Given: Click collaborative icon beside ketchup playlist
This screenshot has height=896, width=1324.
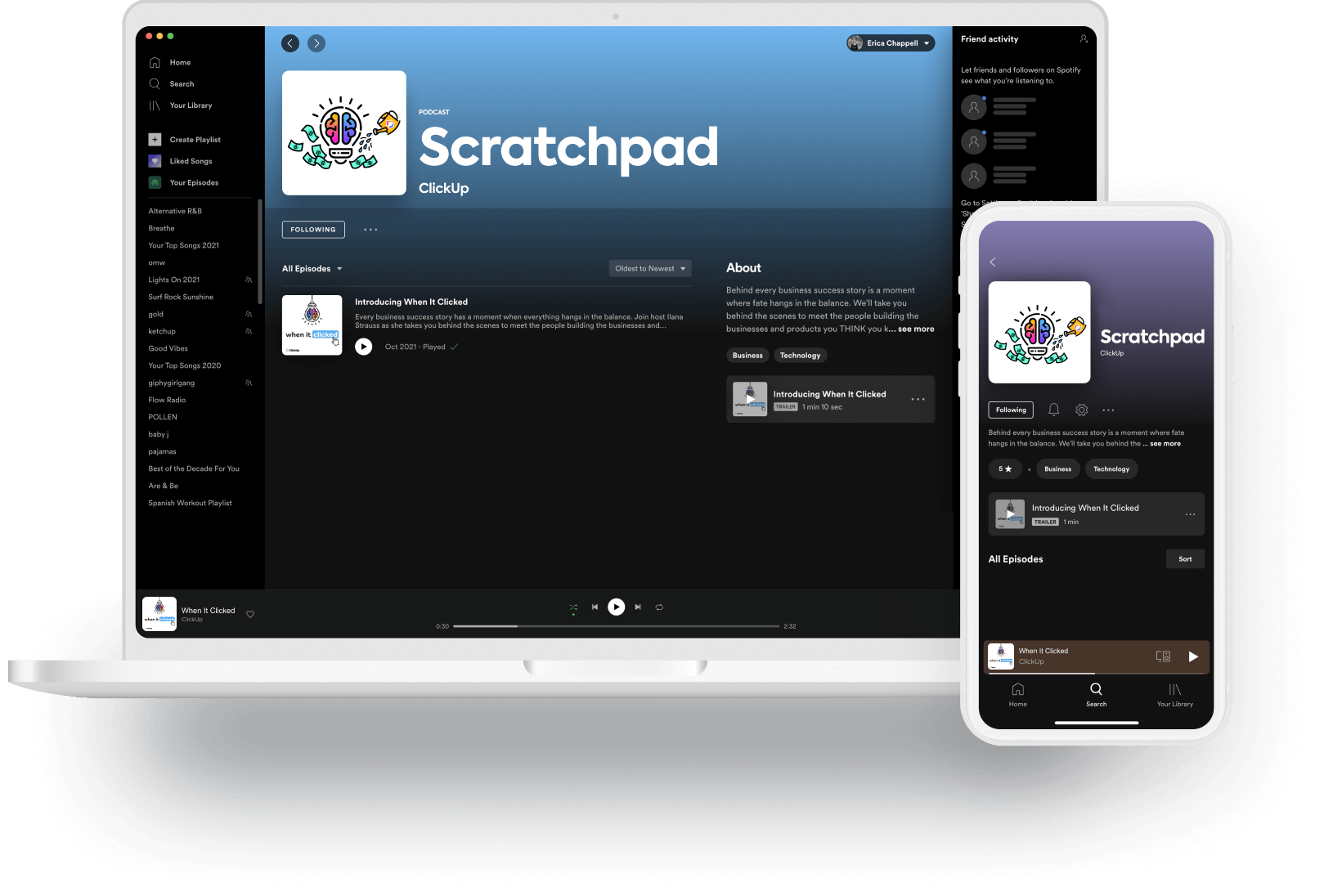Looking at the screenshot, I should point(249,331).
